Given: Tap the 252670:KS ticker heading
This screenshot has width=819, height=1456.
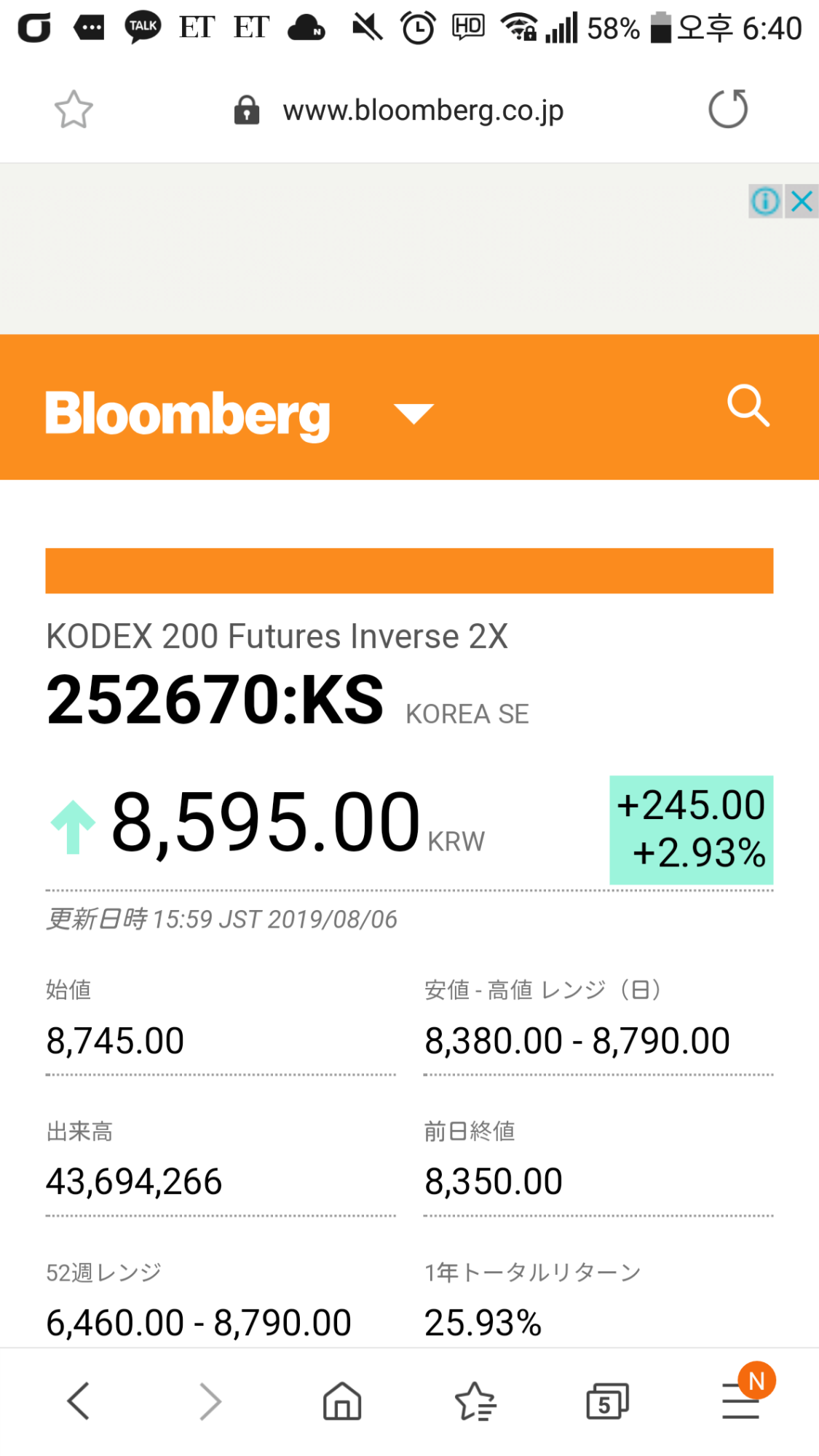Looking at the screenshot, I should [x=215, y=700].
